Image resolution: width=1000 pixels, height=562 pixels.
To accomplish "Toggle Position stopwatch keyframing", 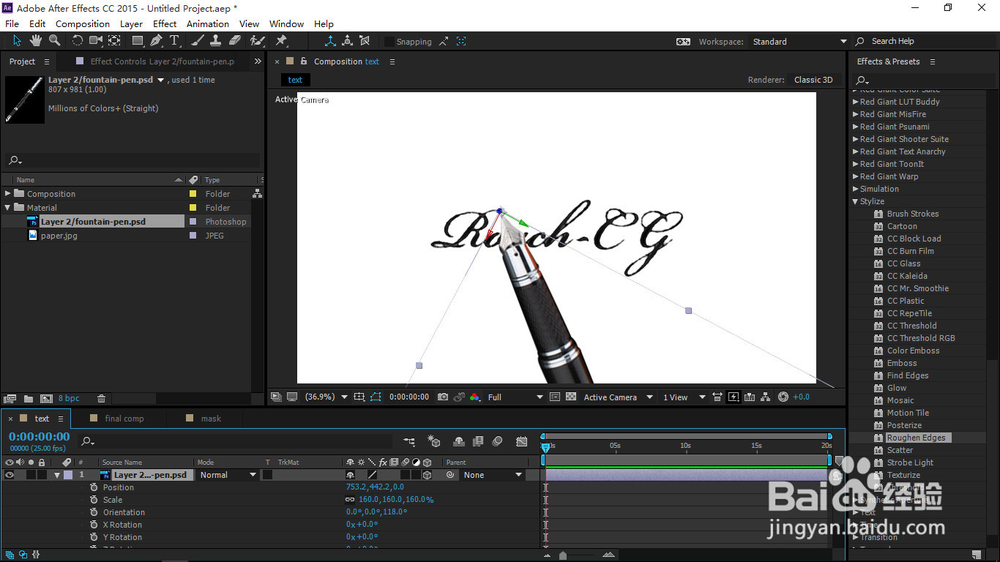I will coord(94,487).
